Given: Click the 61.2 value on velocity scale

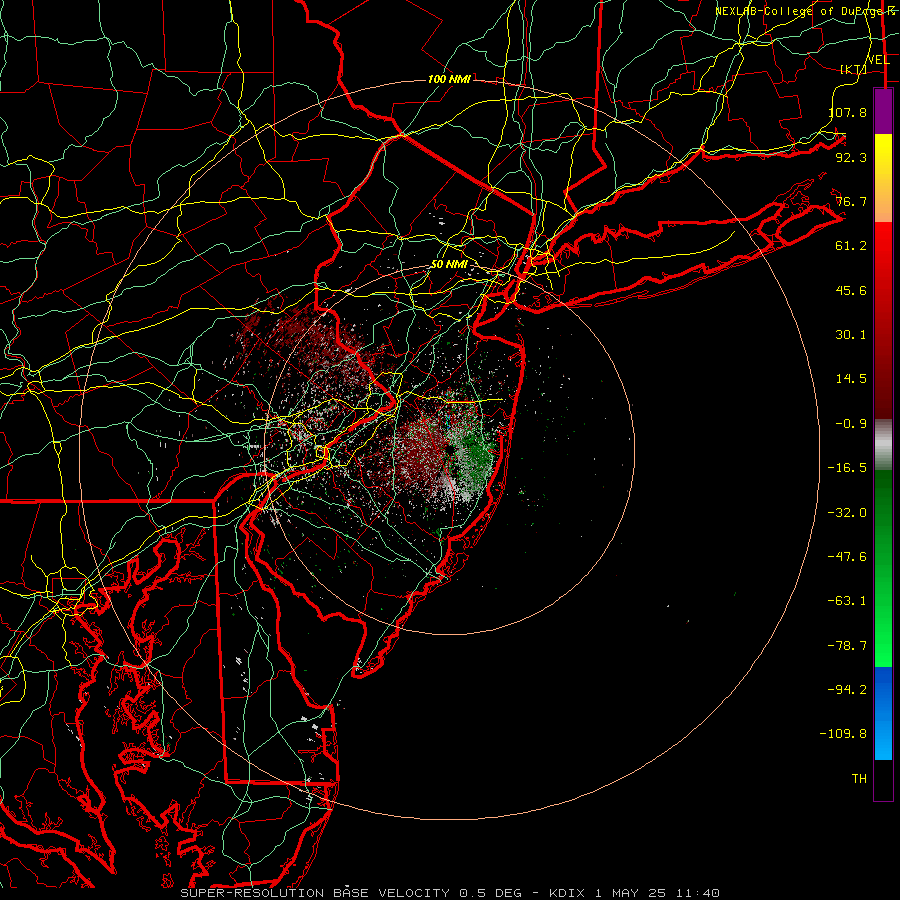Looking at the screenshot, I should coord(851,246).
